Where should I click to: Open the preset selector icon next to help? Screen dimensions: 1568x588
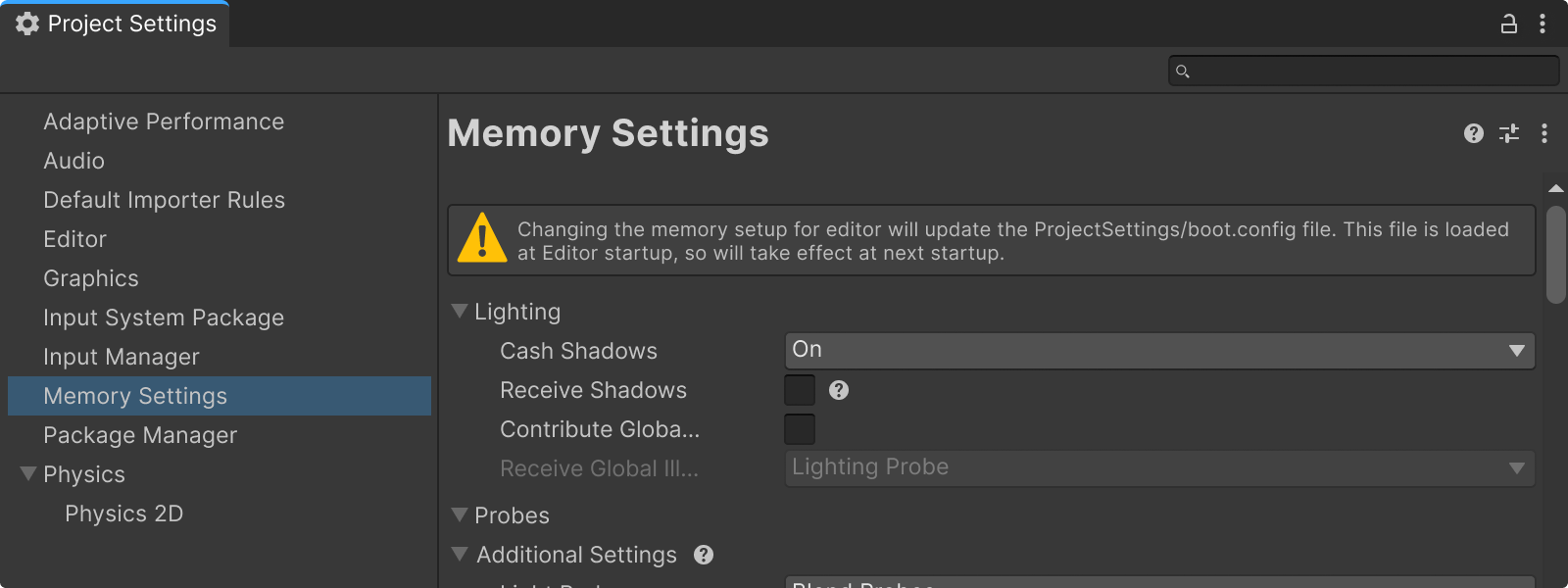coord(1509,133)
